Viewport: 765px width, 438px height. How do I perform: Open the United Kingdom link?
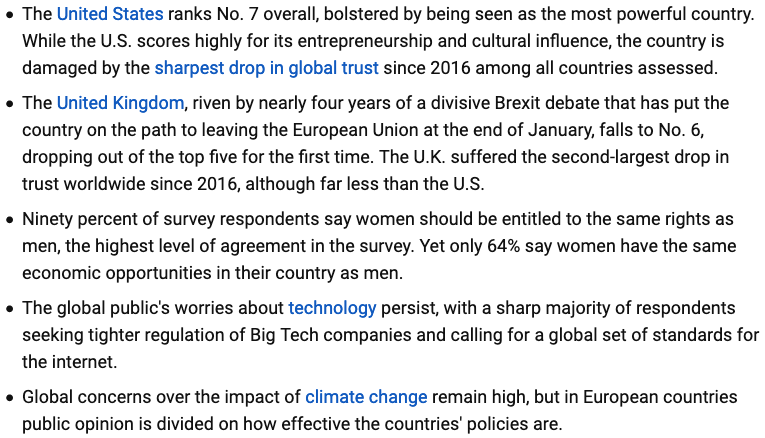pyautogui.click(x=120, y=103)
